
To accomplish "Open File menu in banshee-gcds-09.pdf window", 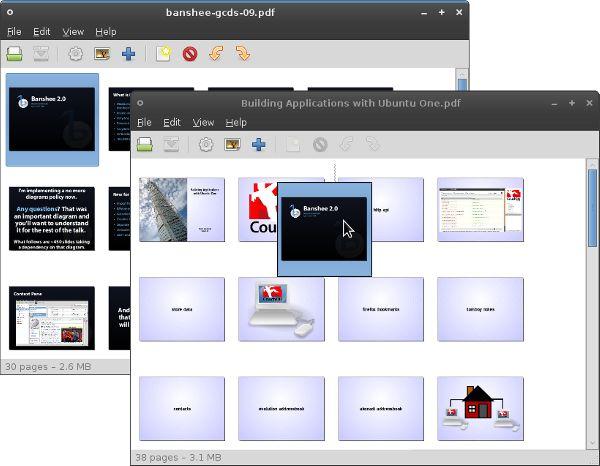I will 14,32.
